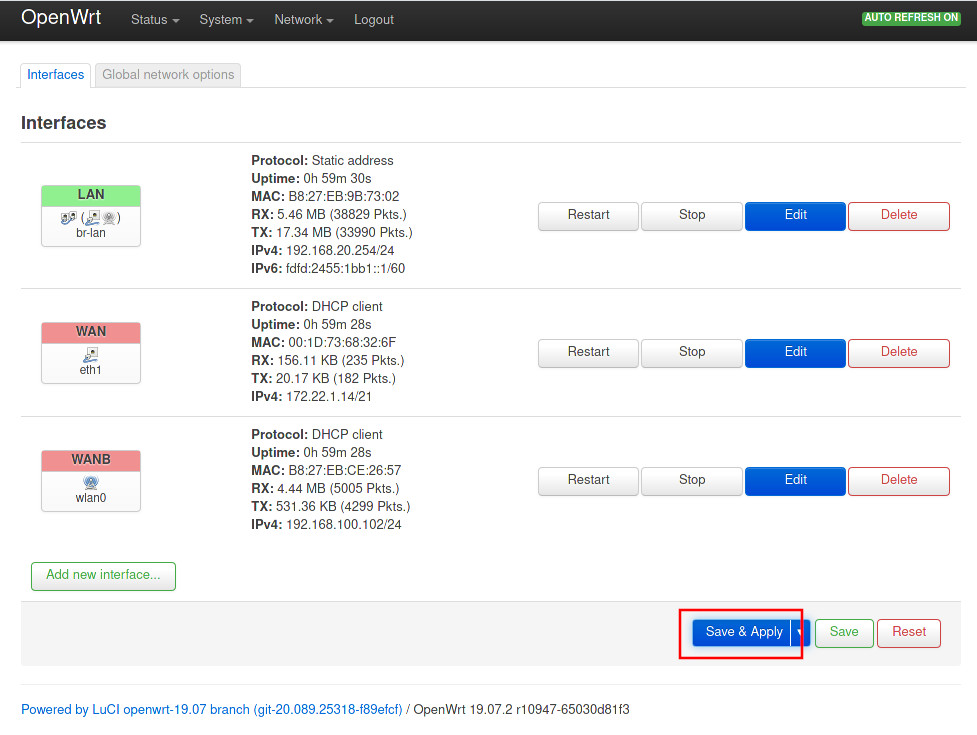Click the wlan0 device name

click(91, 498)
